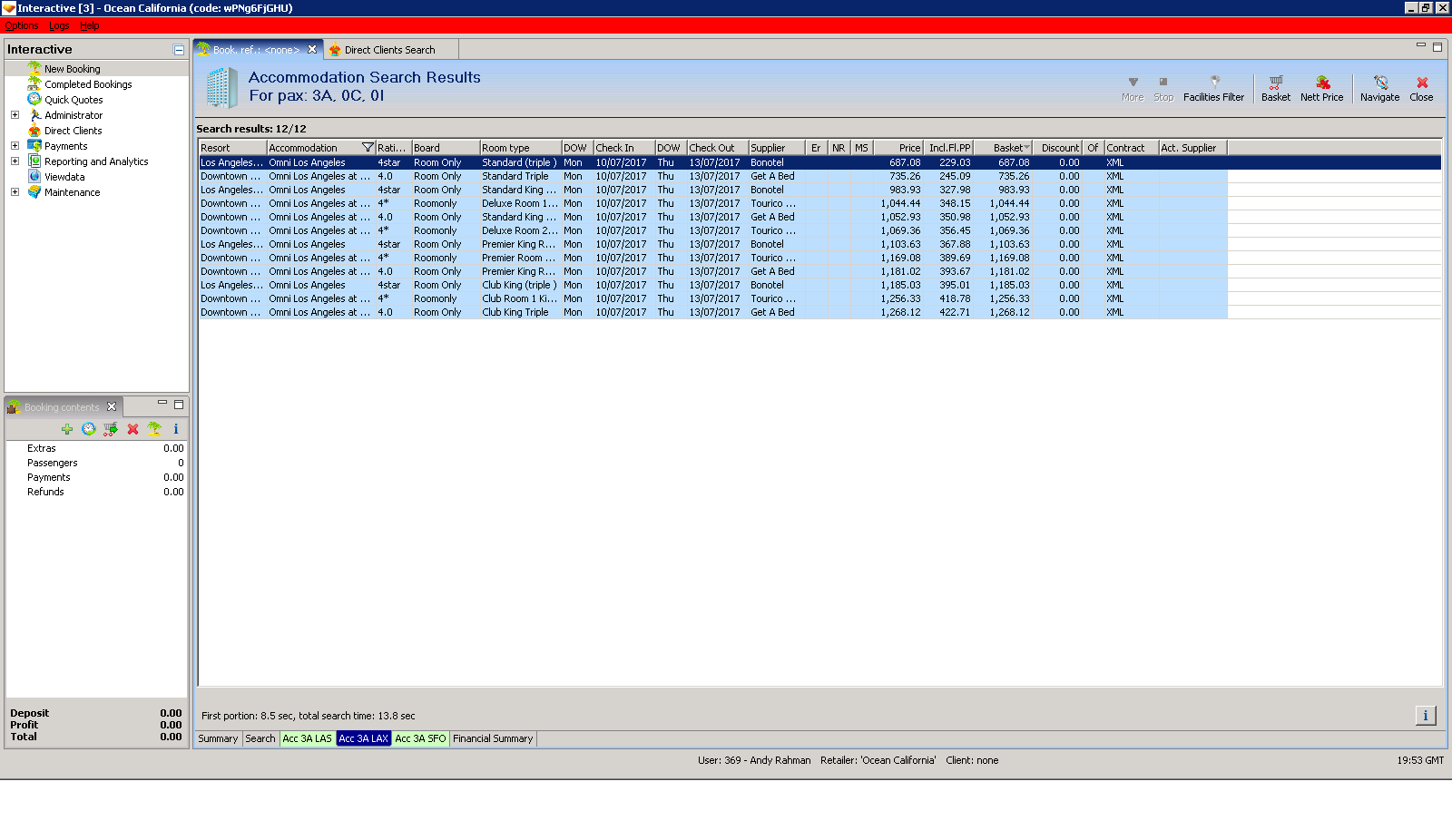Collapse the Interactive panel using the minus box
Image resolution: width=1452 pixels, height=840 pixels.
[x=179, y=50]
